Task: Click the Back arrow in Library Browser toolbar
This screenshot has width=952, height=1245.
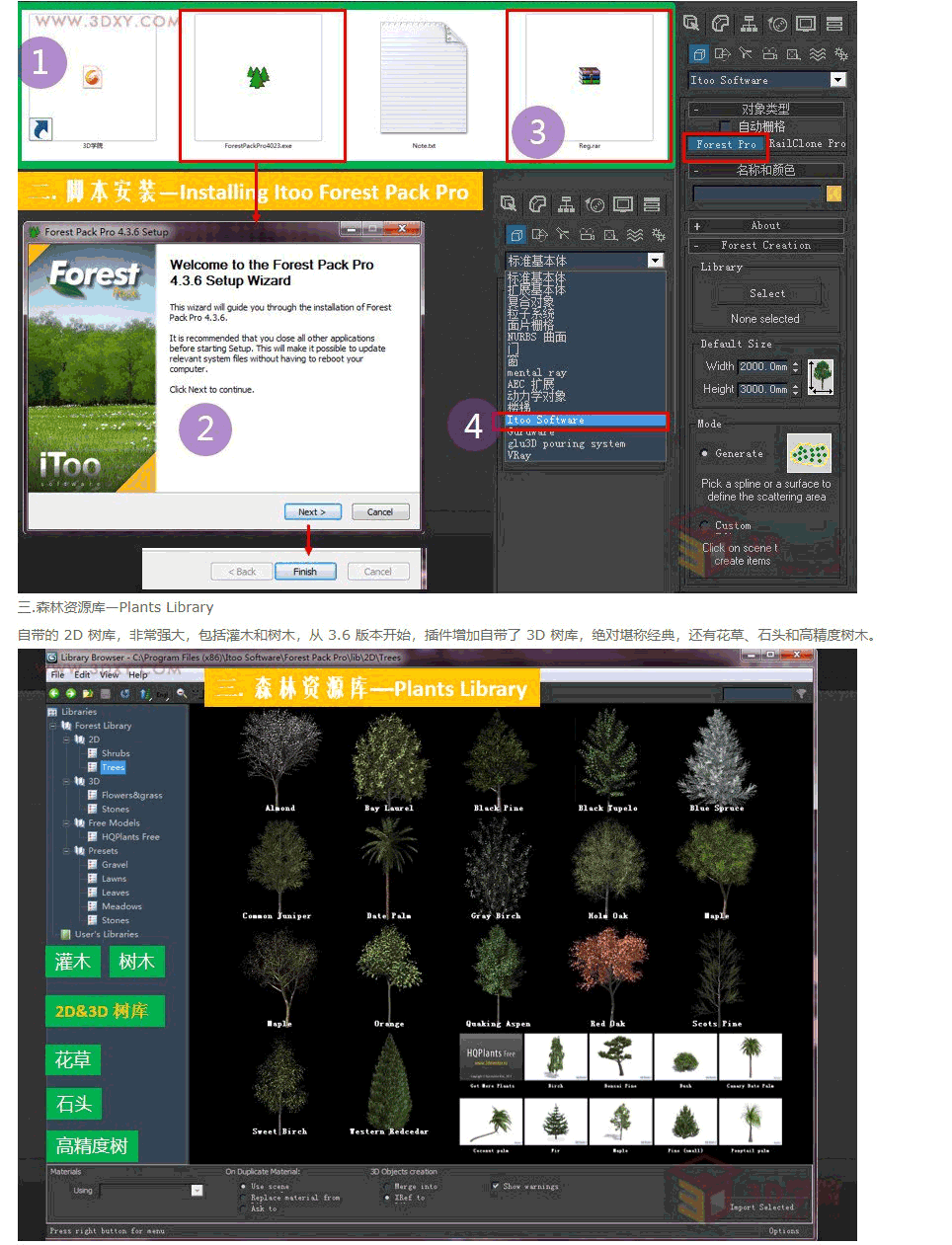Action: pyautogui.click(x=55, y=694)
